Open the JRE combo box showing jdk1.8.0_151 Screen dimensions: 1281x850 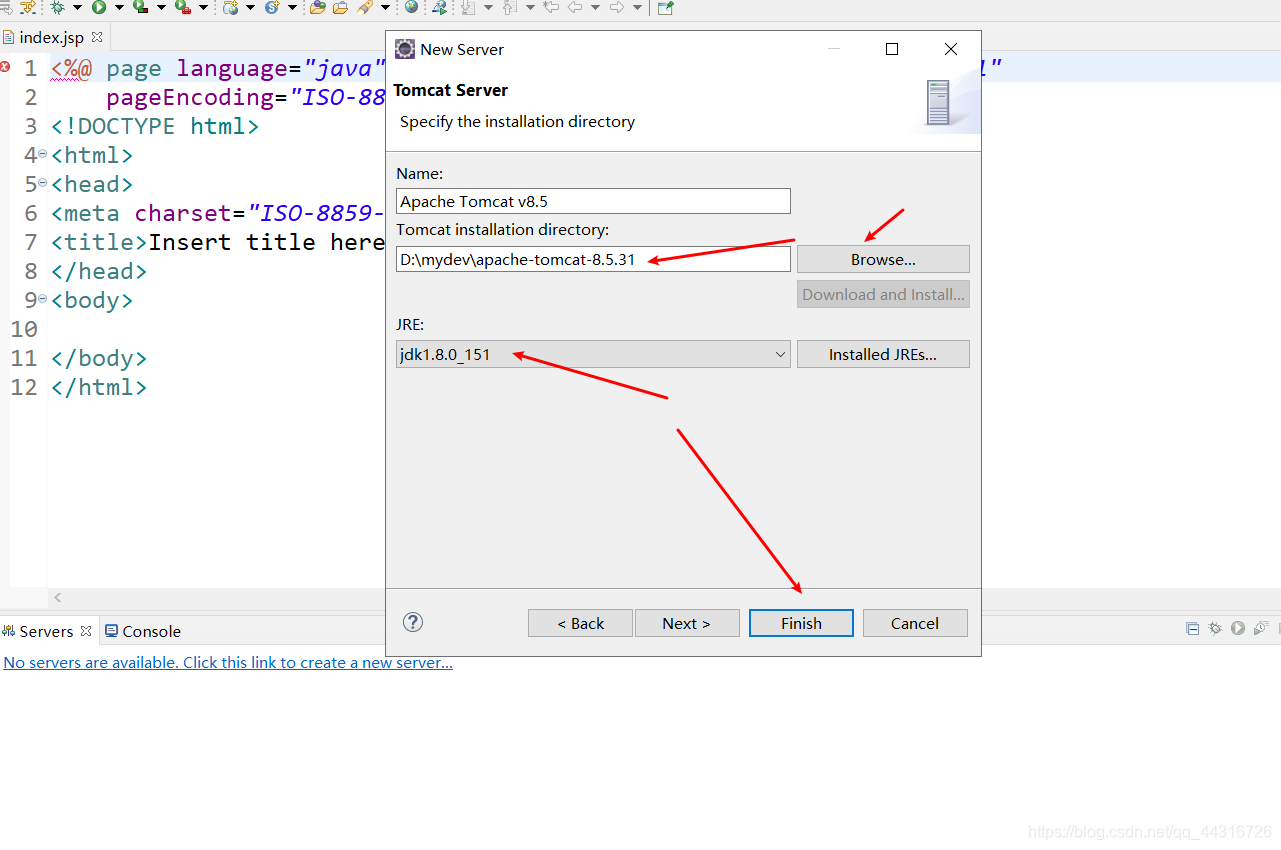593,354
